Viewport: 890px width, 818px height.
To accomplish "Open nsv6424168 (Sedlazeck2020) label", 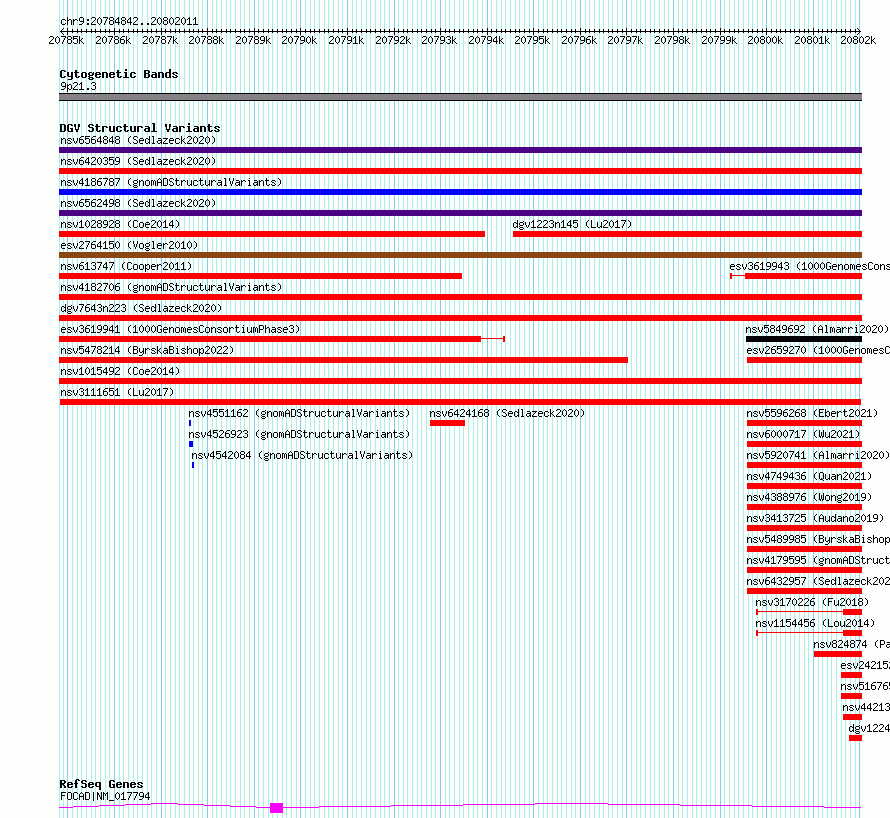I will click(x=507, y=413).
